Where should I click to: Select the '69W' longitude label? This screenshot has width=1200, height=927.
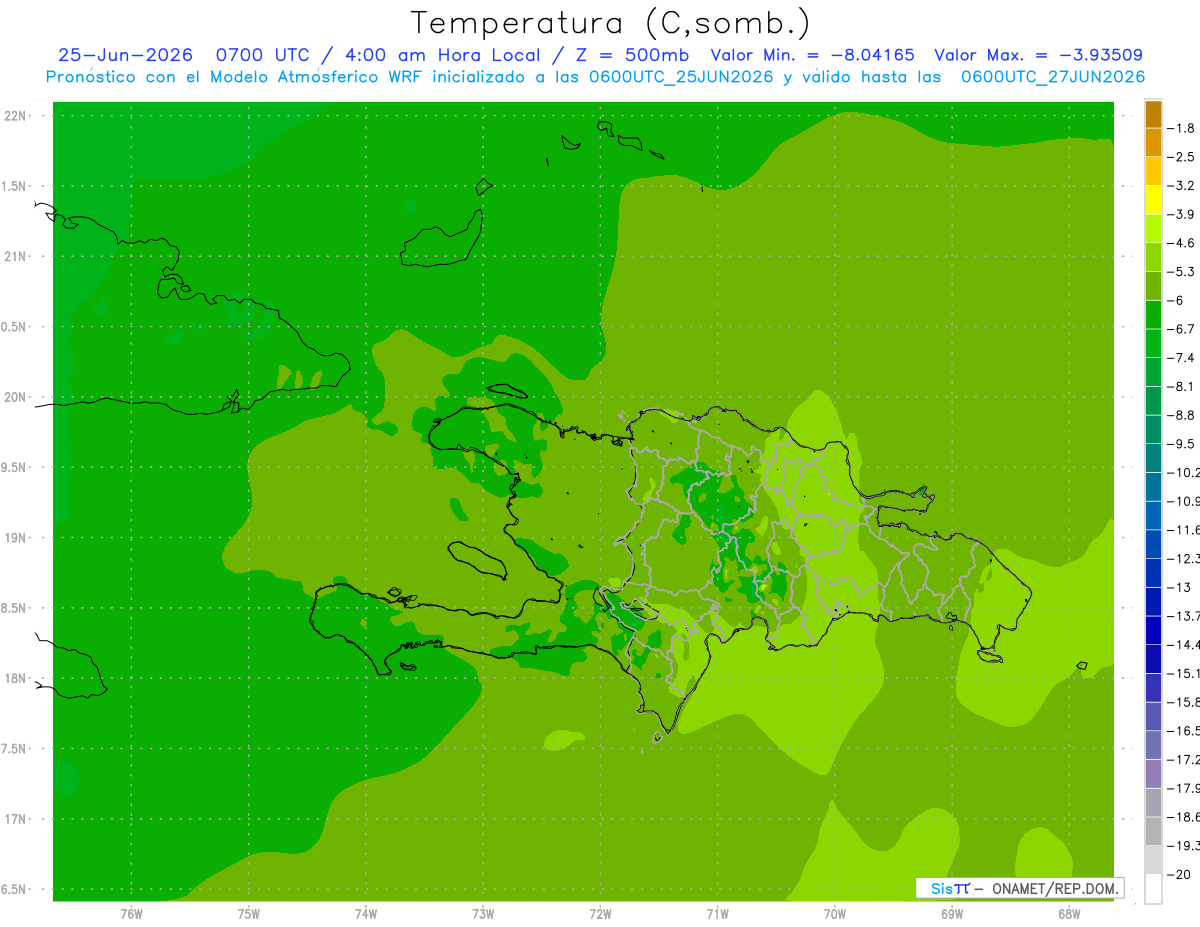point(951,915)
